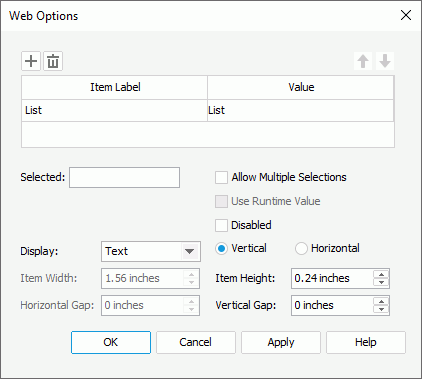
Task: Move item down with the down arrow
Action: pos(385,61)
